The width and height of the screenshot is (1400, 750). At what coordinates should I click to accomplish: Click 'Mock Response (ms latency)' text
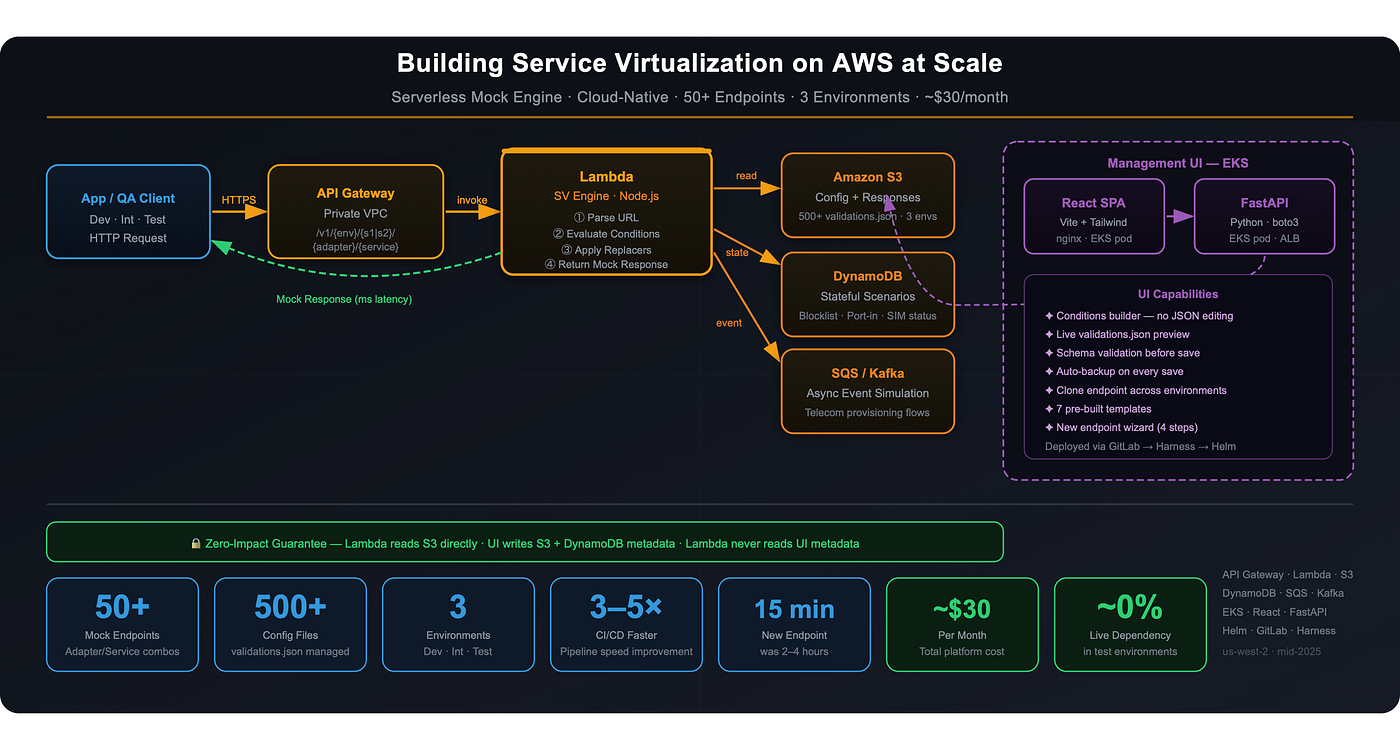[x=343, y=299]
